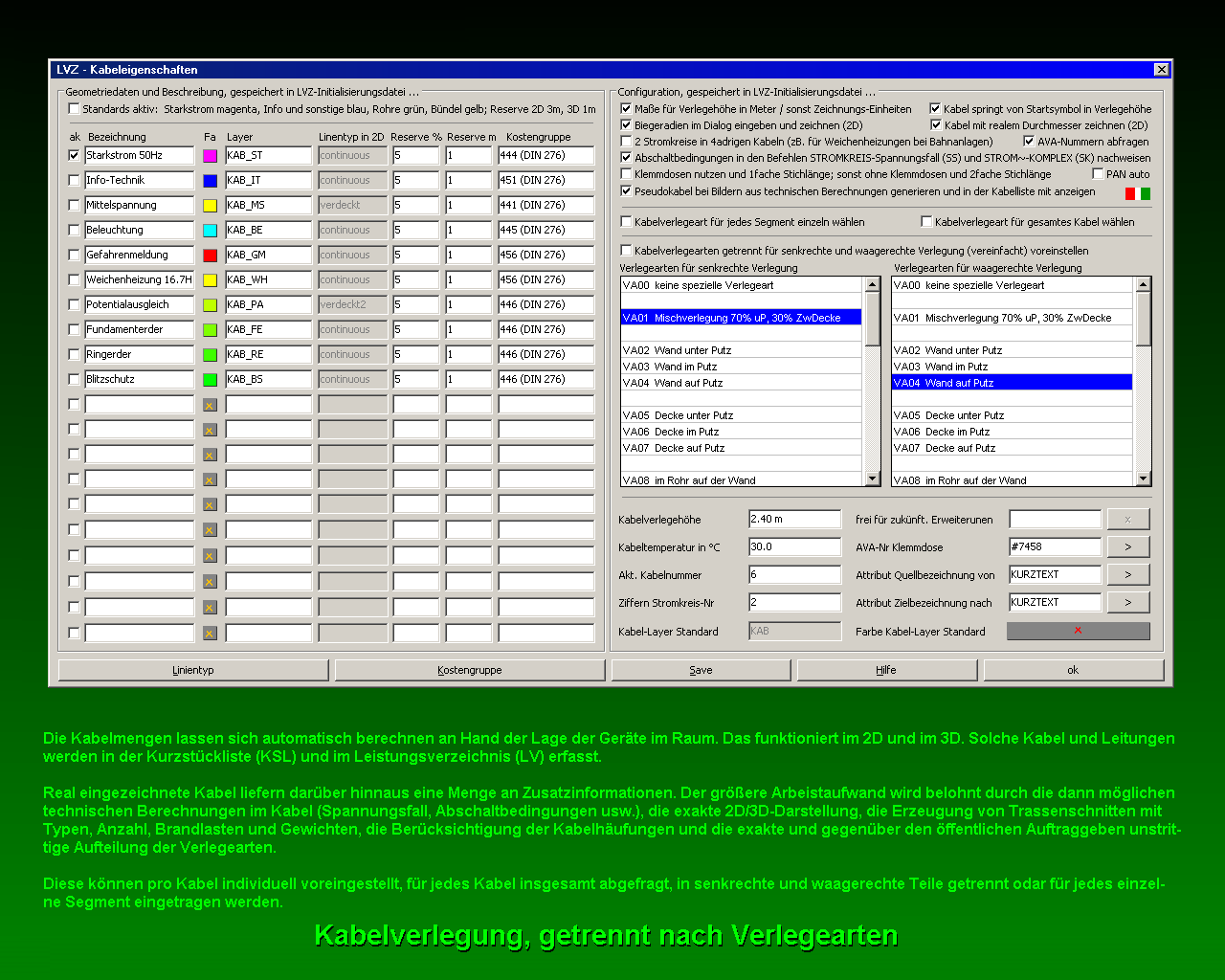Click the Reserve % field for Fundamenterder
The image size is (1225, 980).
coord(415,330)
